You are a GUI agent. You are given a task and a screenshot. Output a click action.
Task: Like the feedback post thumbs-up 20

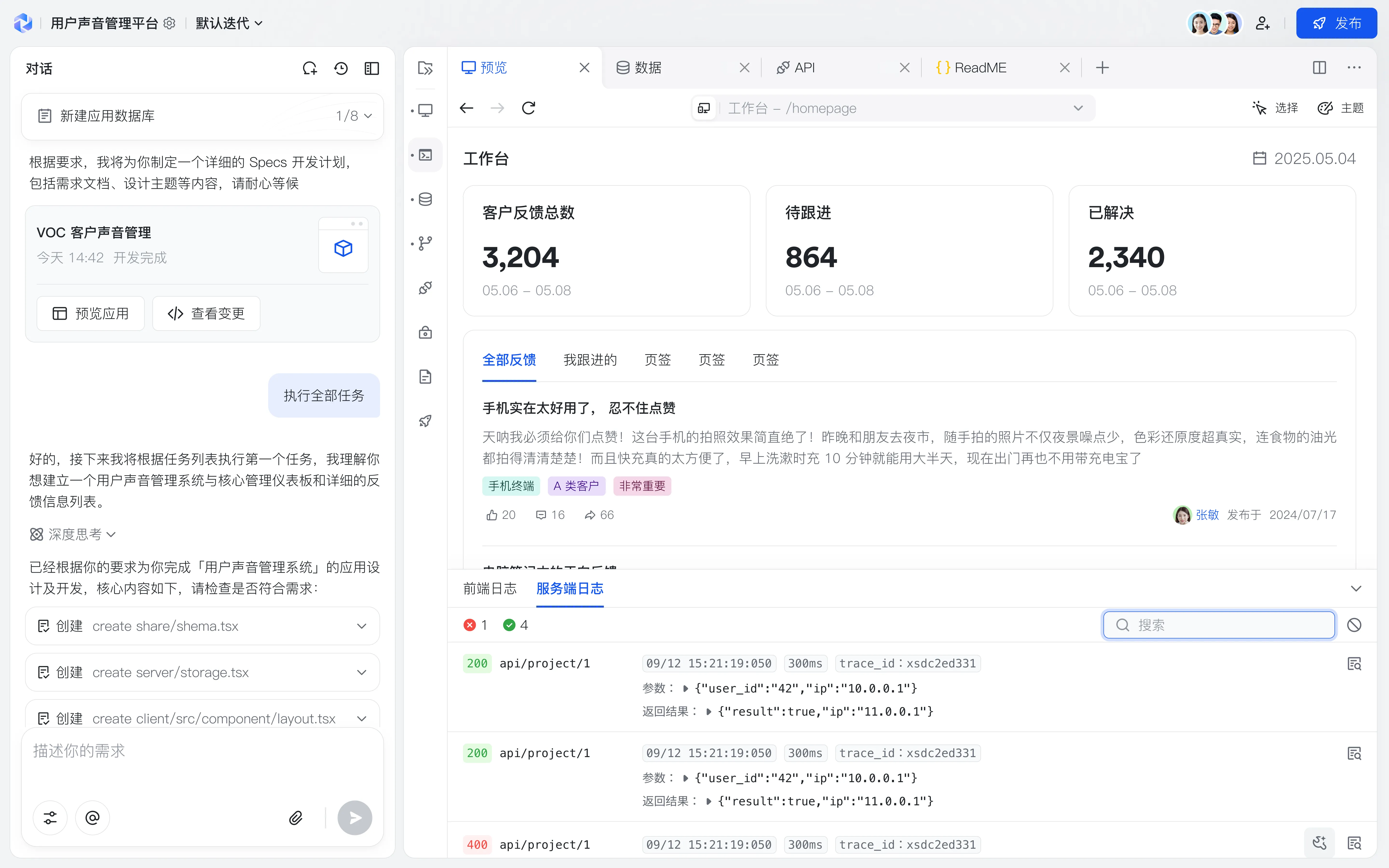pyautogui.click(x=501, y=515)
